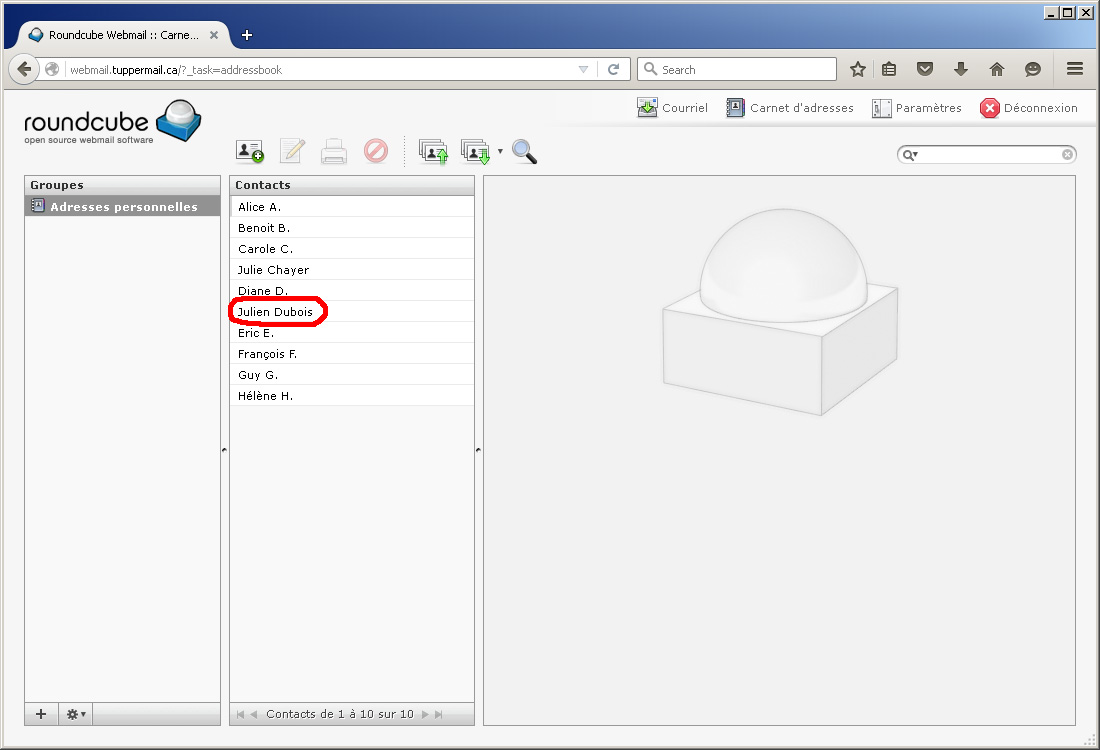The height and width of the screenshot is (750, 1100).
Task: Click the add new contact icon
Action: click(x=249, y=151)
